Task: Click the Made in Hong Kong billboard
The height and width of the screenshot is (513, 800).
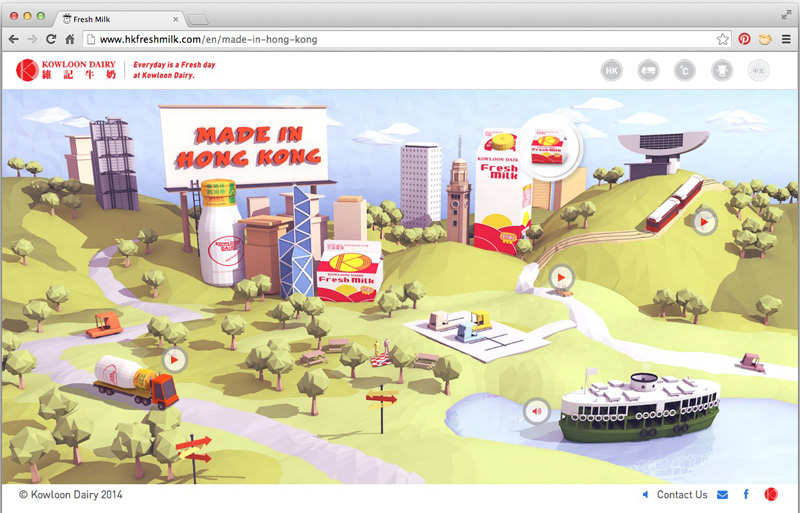Action: (244, 145)
